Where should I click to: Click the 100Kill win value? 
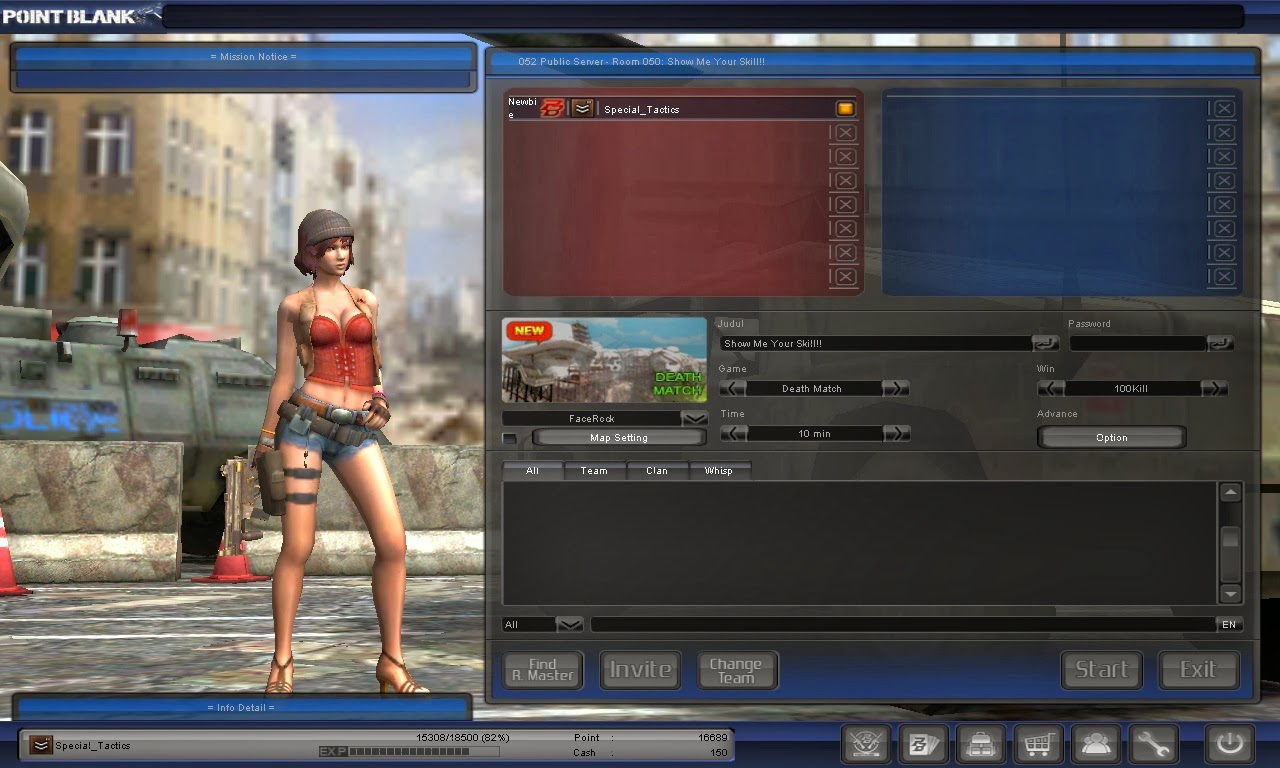[x=1131, y=388]
